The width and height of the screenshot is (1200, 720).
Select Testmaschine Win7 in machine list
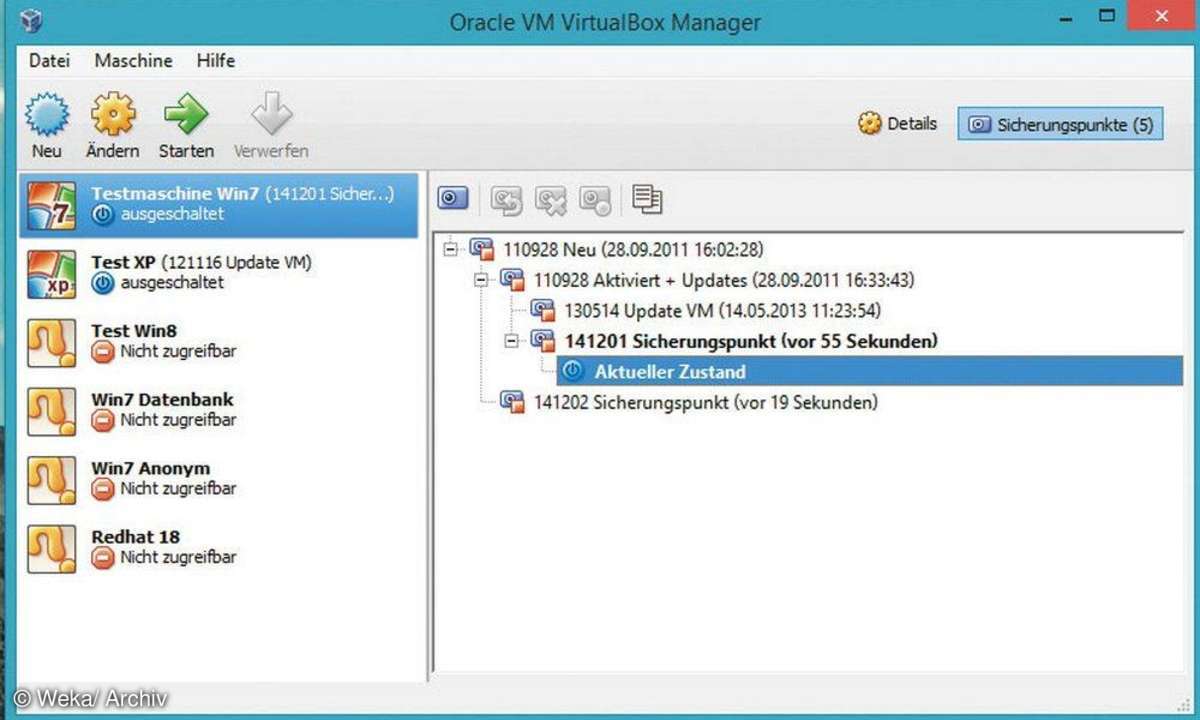pyautogui.click(x=219, y=204)
